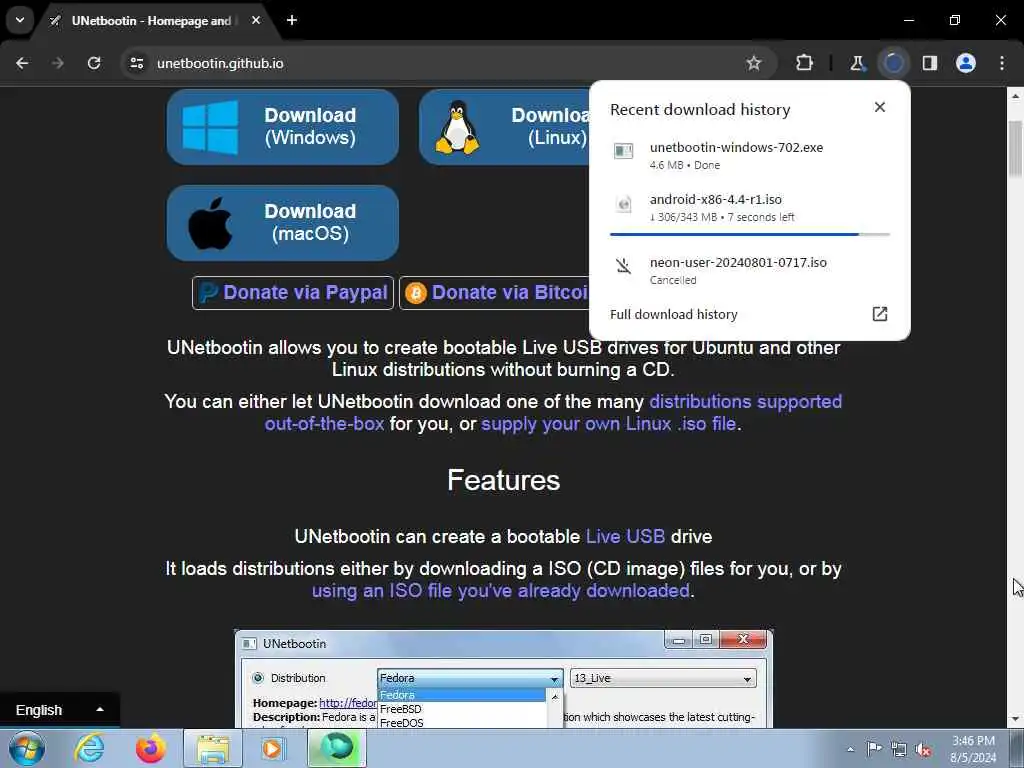Close the Recent download history popup
The image size is (1024, 768).
coord(880,107)
